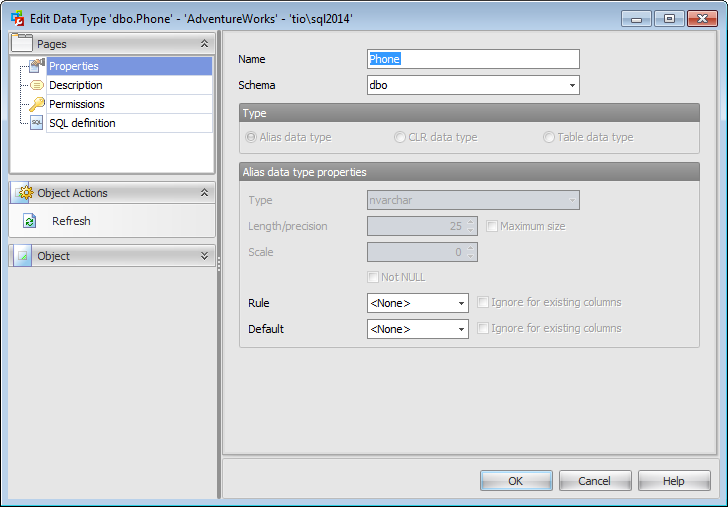This screenshot has height=507, width=728.
Task: Click the Permissions key icon
Action: pyautogui.click(x=37, y=105)
